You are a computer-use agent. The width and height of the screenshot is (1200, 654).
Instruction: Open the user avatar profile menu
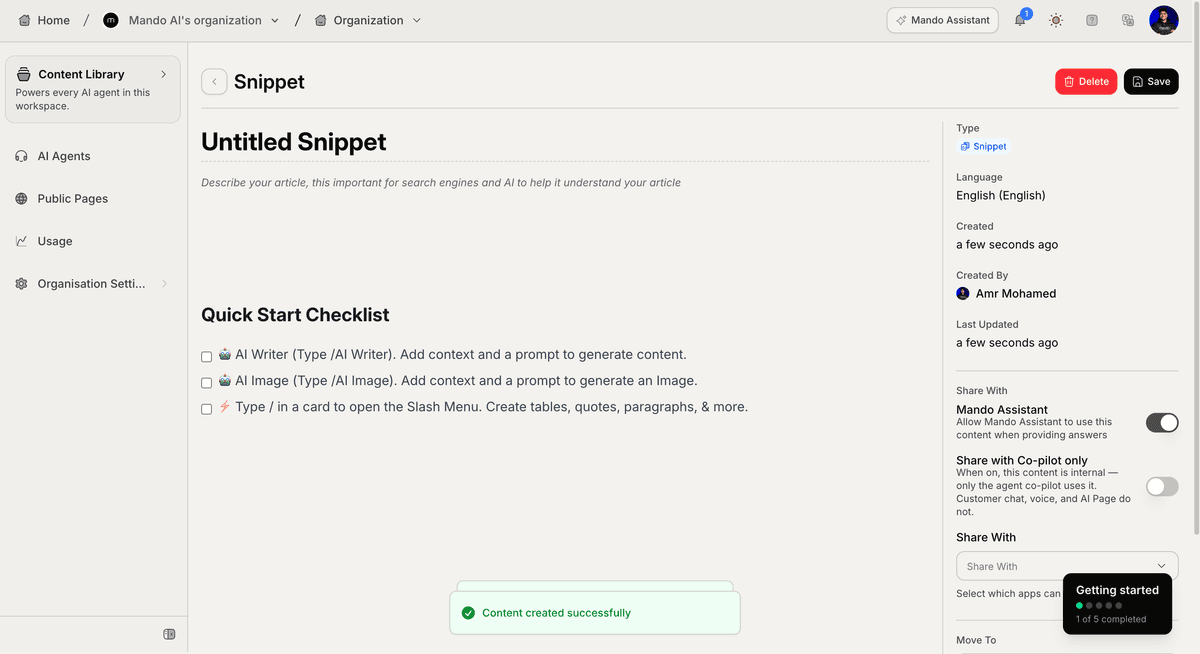[x=1164, y=20]
